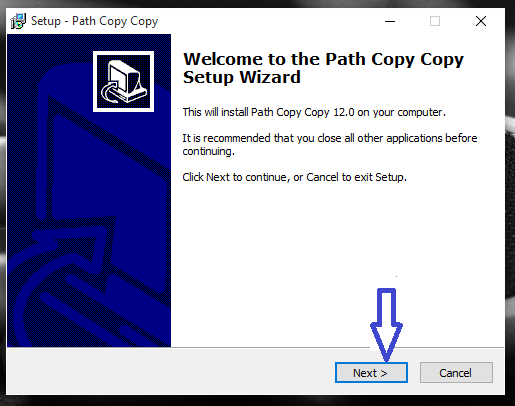Close the Setup - Path Copy Copy window
The image size is (515, 406).
[x=481, y=21]
